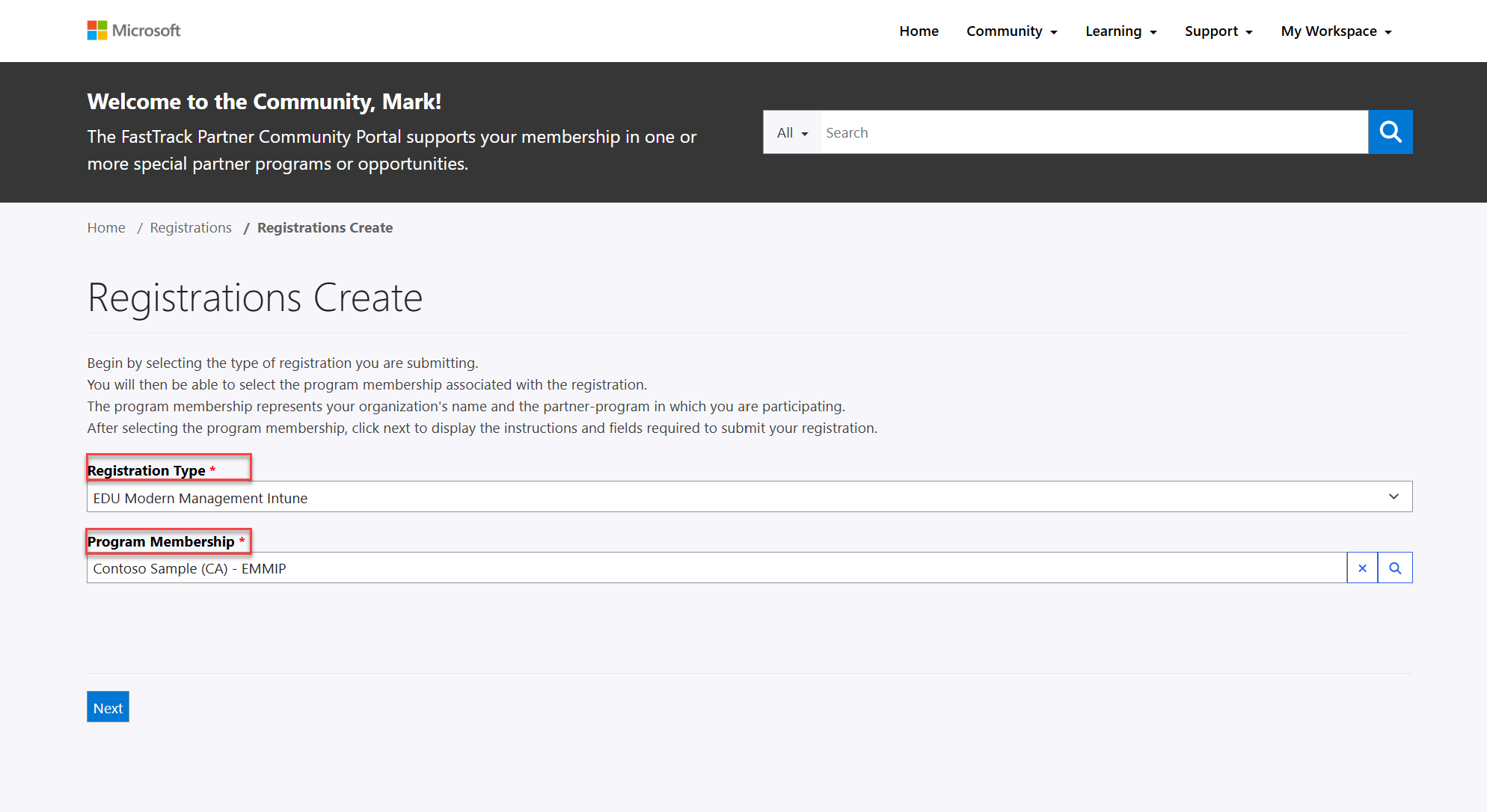
Task: Expand the Community menu
Action: click(x=1011, y=31)
